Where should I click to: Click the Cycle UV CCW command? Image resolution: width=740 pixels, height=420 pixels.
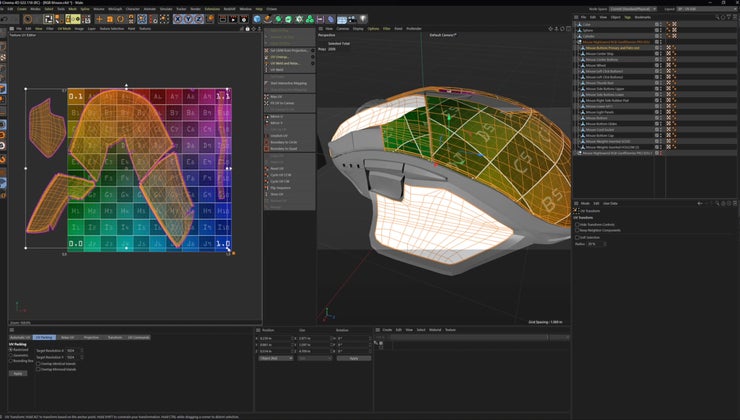click(281, 175)
